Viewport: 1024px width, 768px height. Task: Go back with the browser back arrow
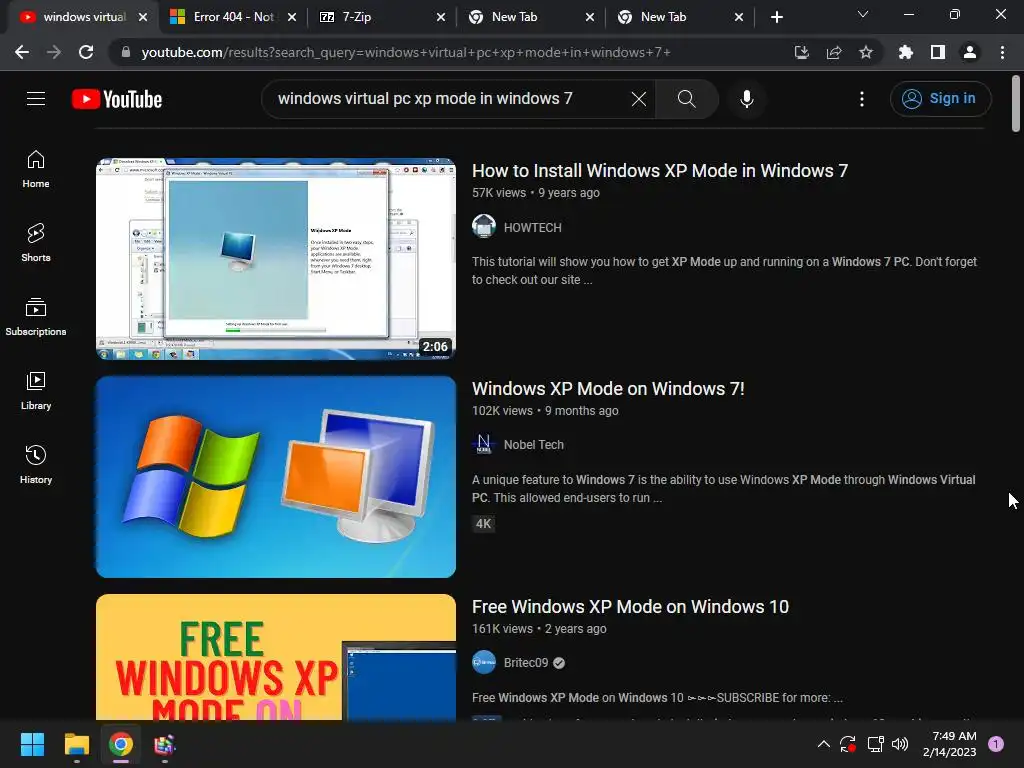point(22,52)
